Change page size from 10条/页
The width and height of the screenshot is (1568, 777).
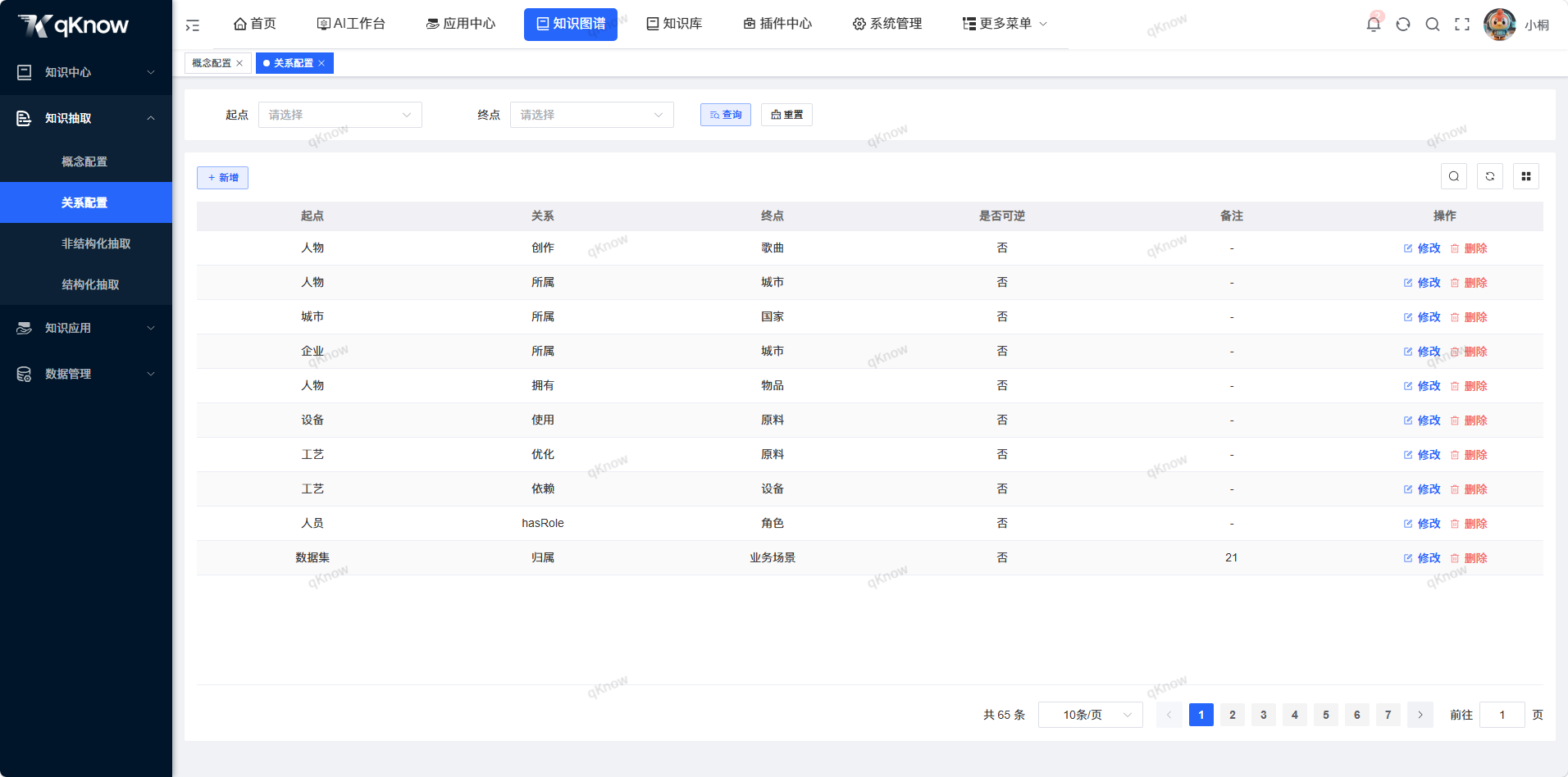tap(1091, 715)
